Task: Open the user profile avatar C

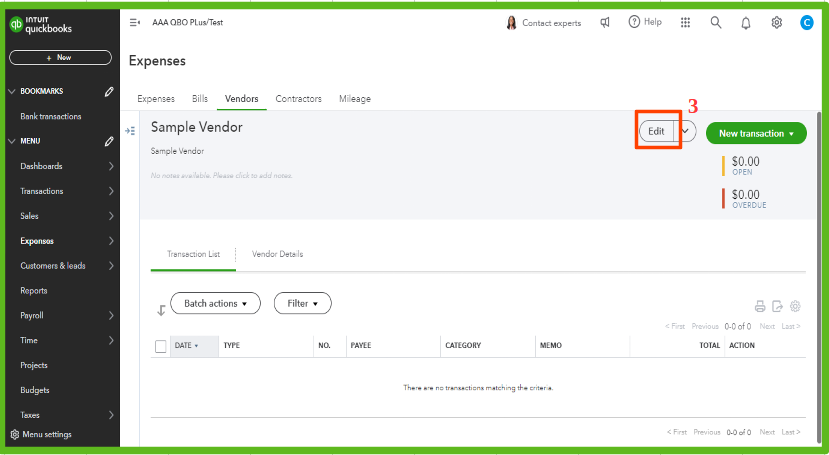Action: (x=806, y=23)
